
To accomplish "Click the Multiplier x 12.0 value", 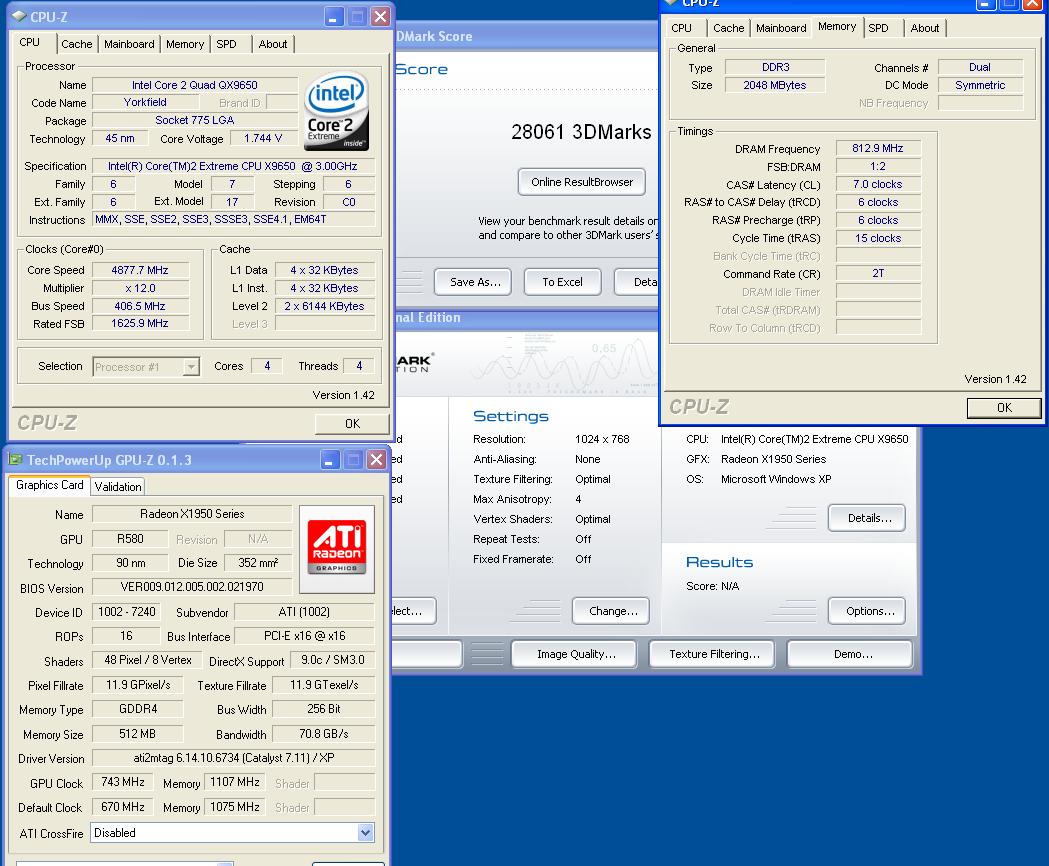I will pyautogui.click(x=140, y=288).
